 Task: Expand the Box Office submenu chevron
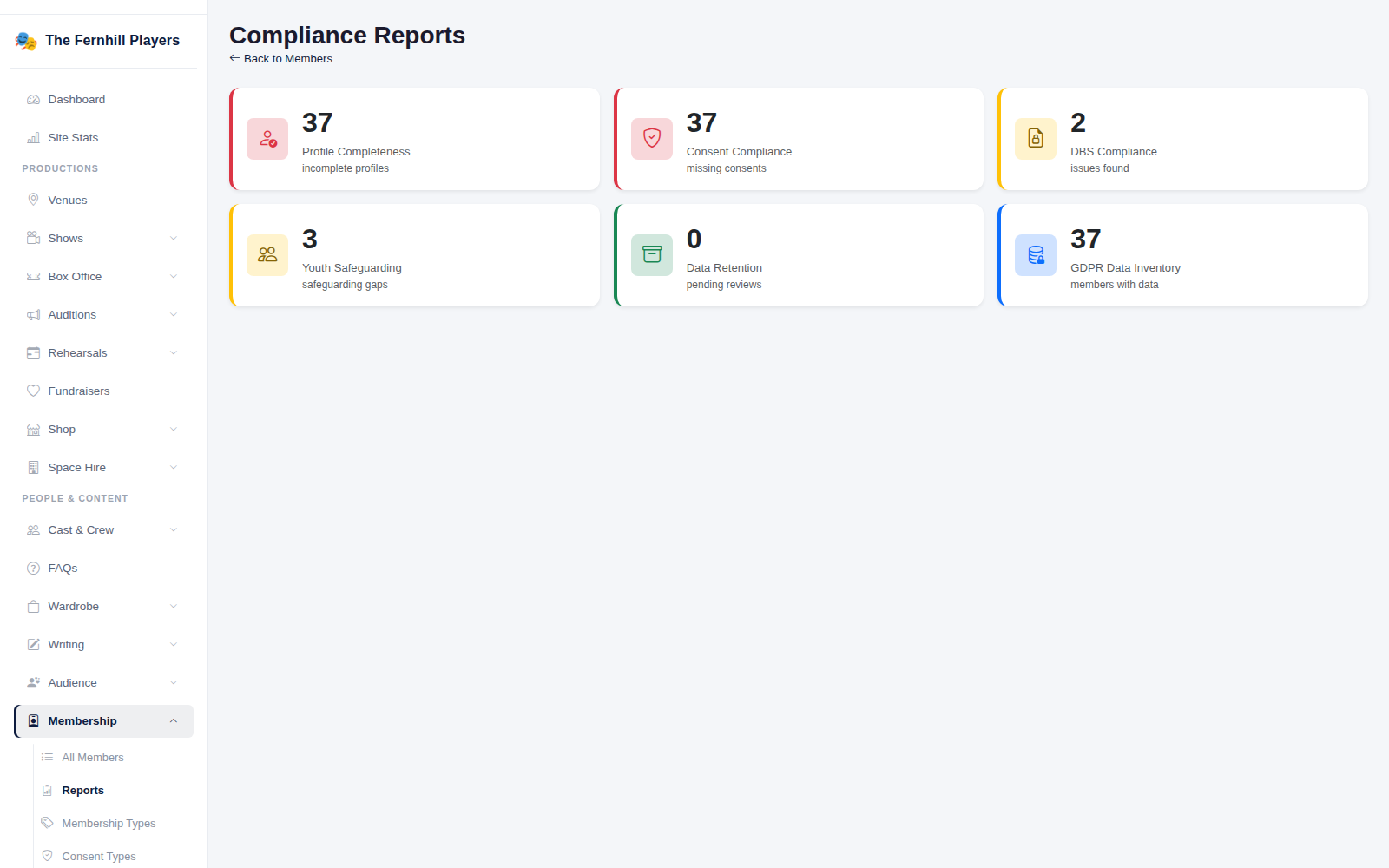[x=174, y=277]
